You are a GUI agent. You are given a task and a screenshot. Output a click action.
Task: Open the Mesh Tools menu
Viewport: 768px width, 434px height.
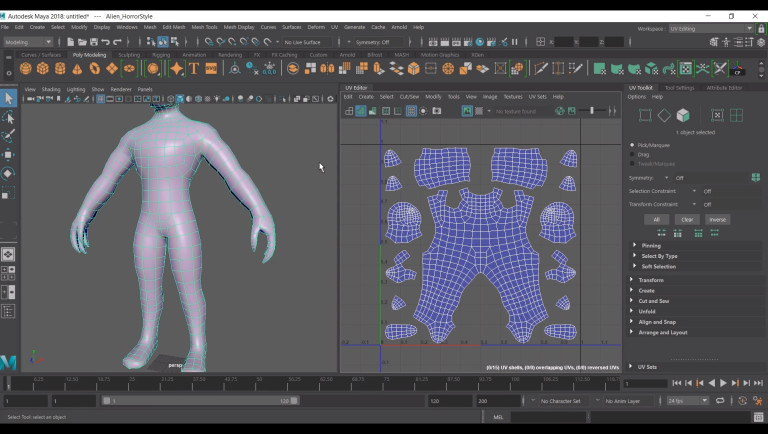tap(204, 27)
